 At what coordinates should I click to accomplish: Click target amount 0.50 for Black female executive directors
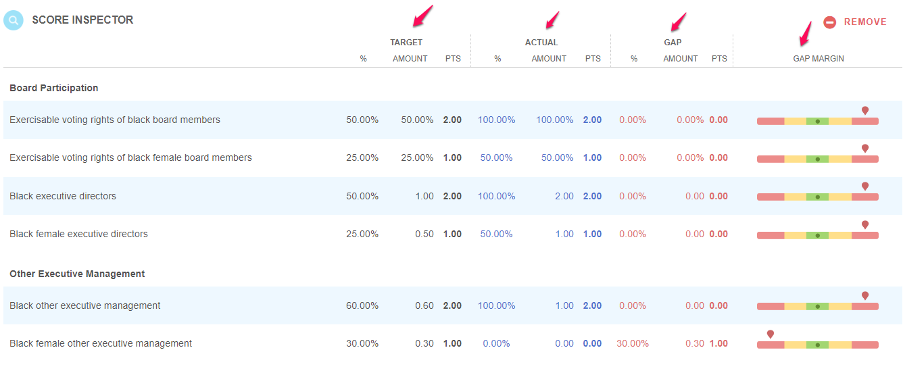[x=424, y=234]
